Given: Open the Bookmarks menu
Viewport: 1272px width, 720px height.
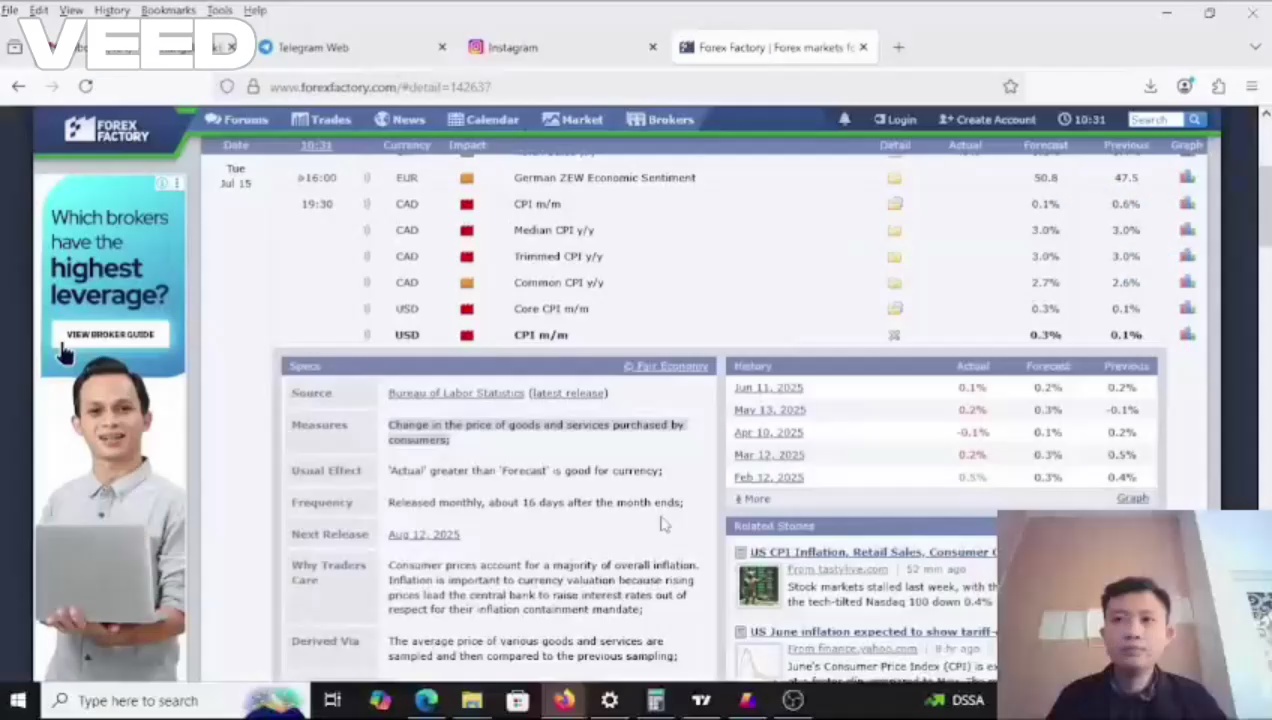Looking at the screenshot, I should [168, 10].
